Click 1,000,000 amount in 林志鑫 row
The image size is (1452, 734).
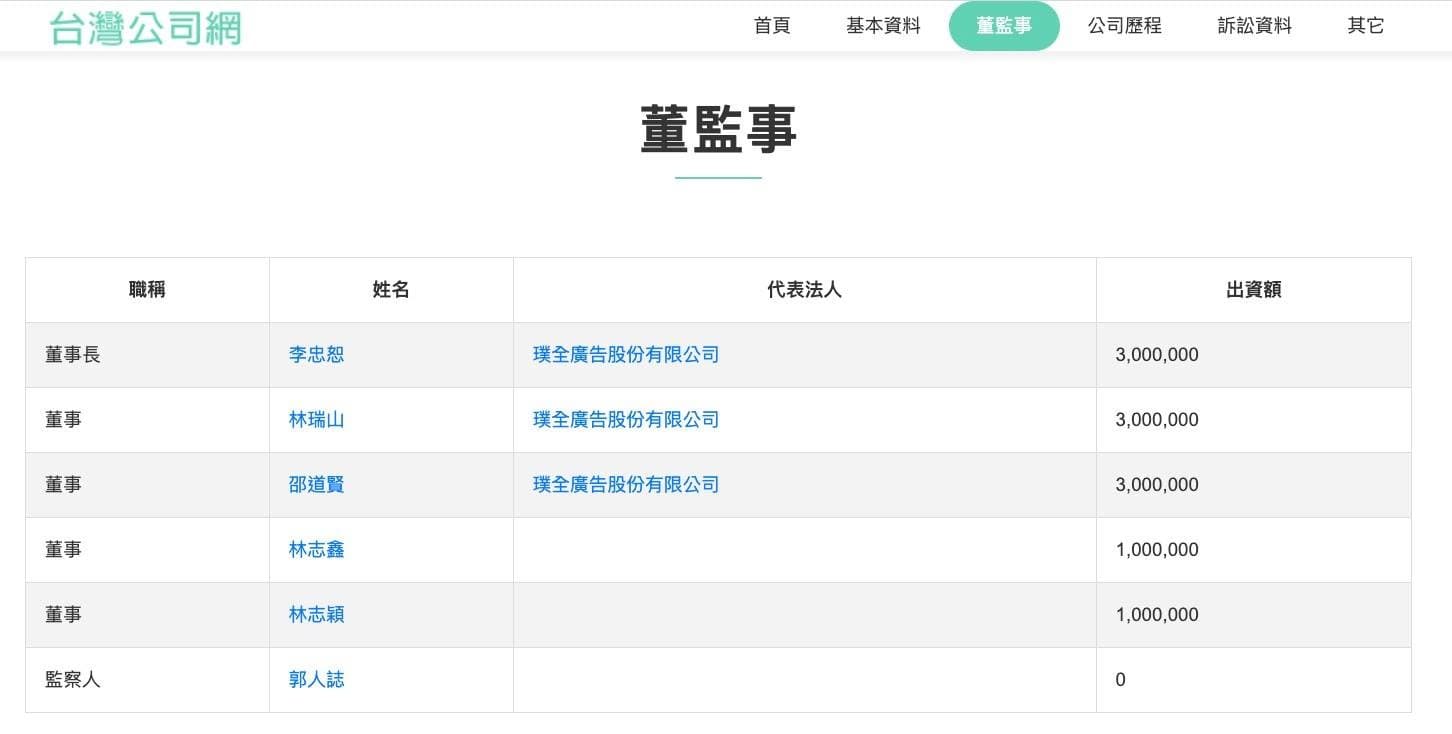[x=1157, y=550]
